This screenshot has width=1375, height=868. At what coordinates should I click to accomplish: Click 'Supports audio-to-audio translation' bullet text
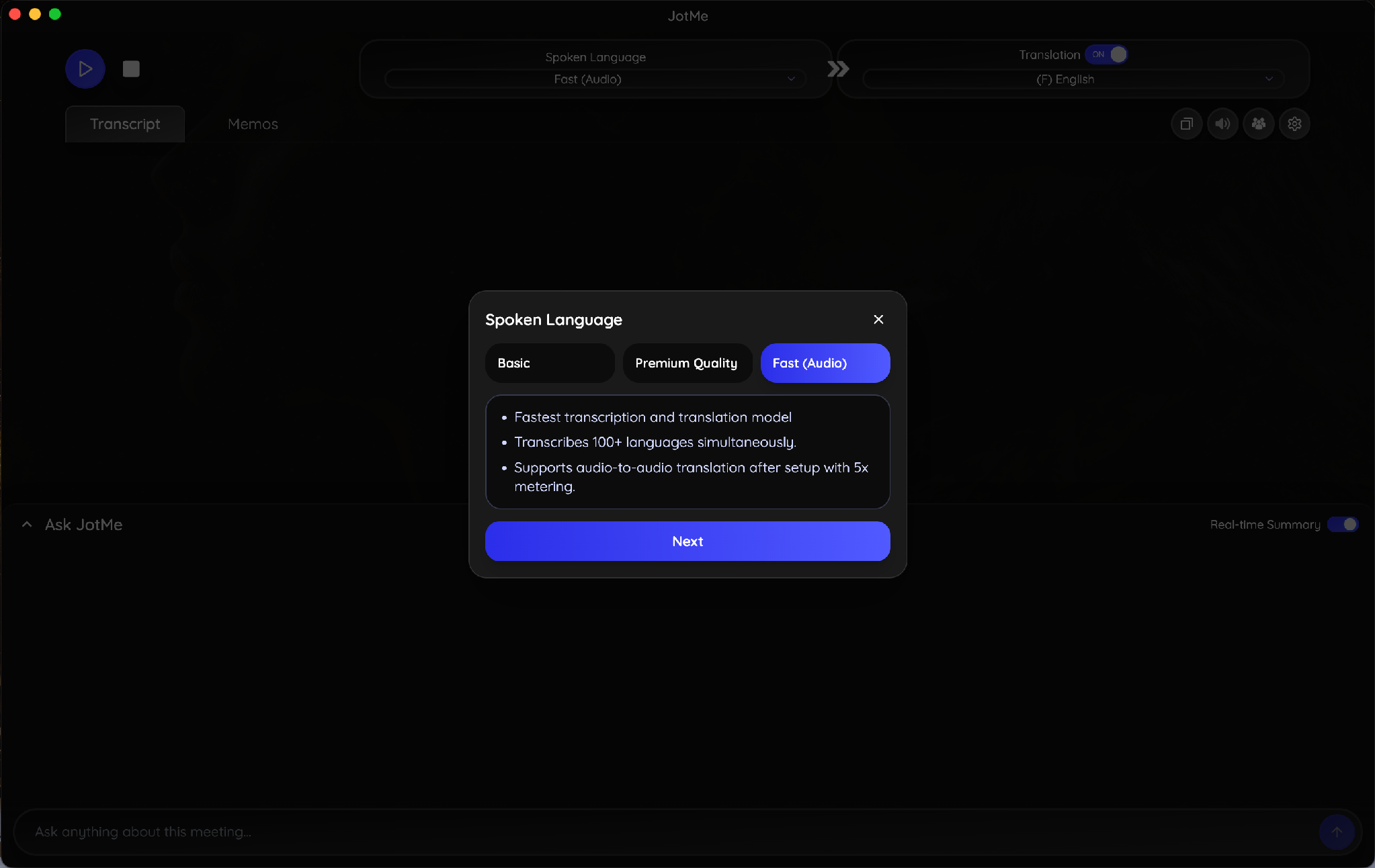tap(691, 476)
